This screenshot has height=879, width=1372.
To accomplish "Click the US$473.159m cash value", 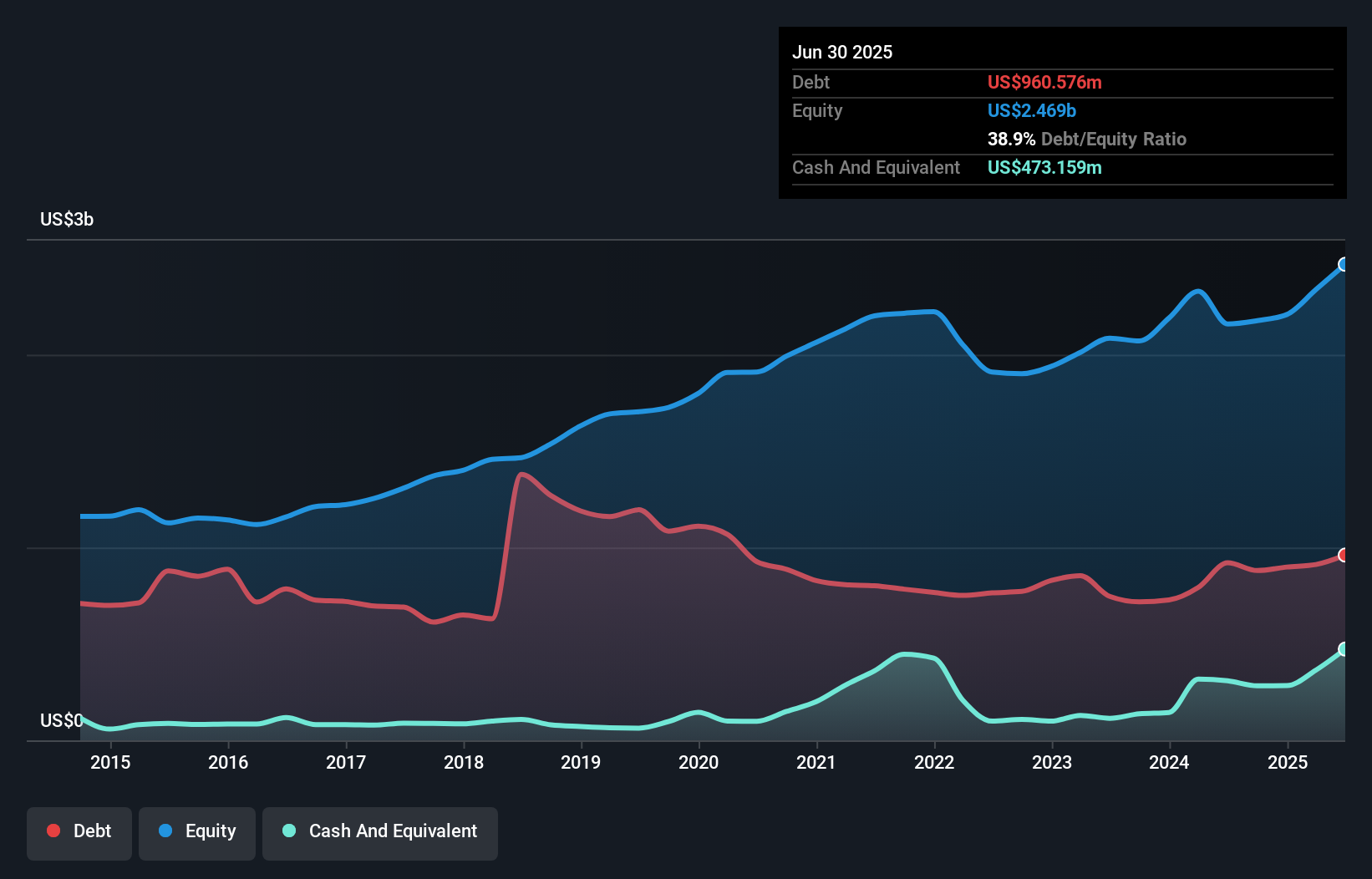I will coord(1044,167).
